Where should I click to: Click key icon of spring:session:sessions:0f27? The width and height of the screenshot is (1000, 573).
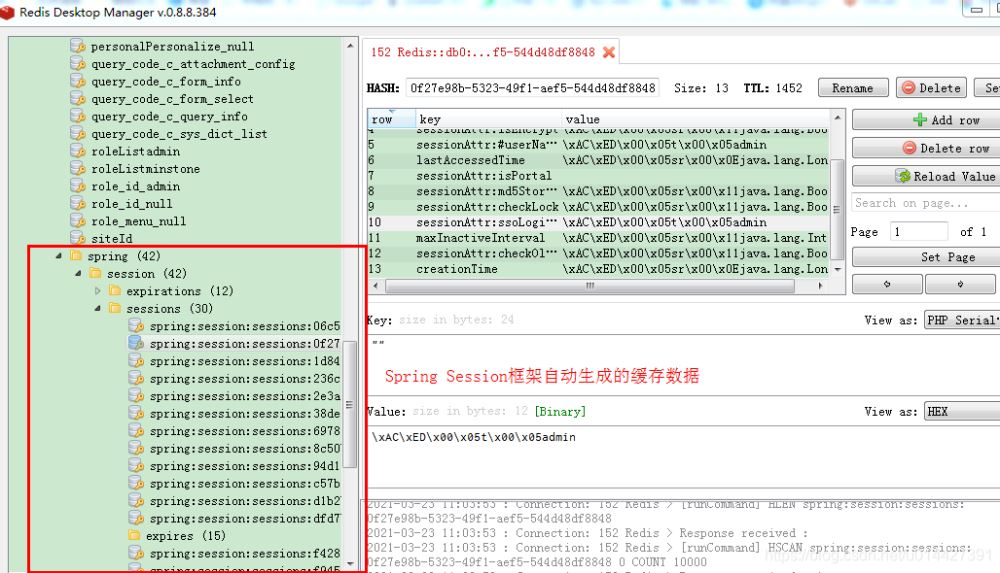[x=136, y=343]
